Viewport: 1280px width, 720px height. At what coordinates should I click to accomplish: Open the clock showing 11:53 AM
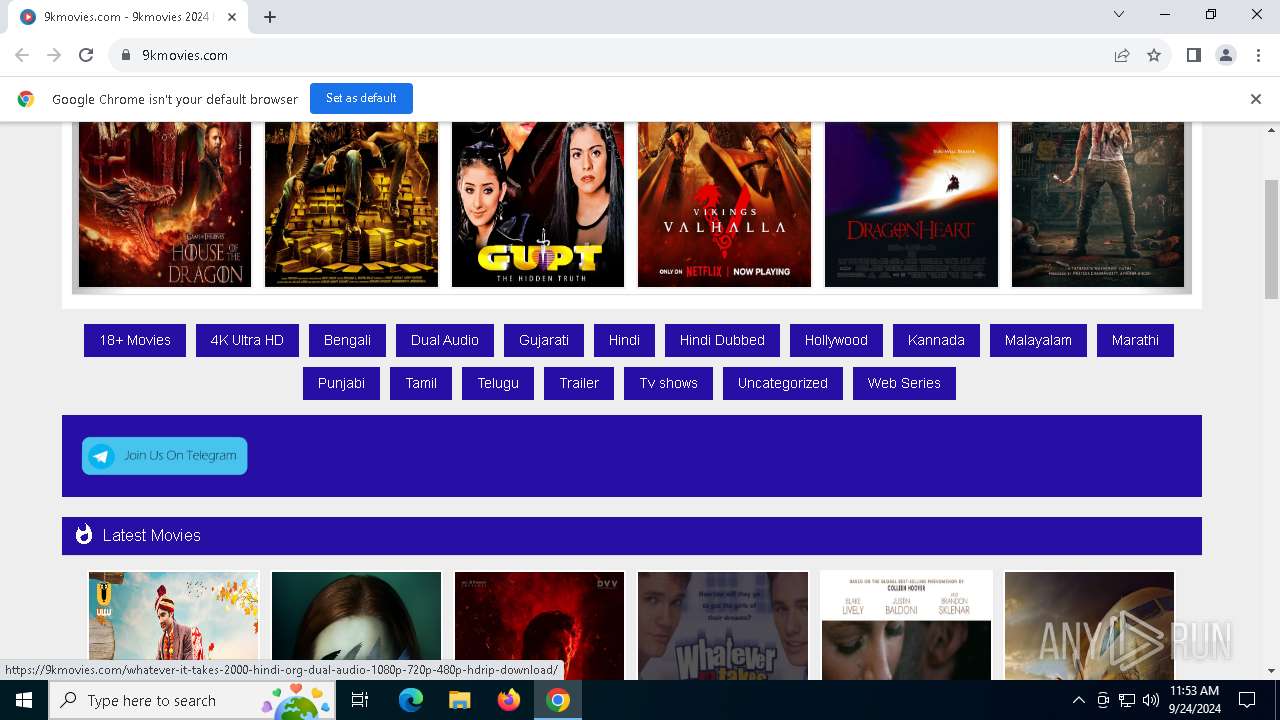pyautogui.click(x=1194, y=700)
